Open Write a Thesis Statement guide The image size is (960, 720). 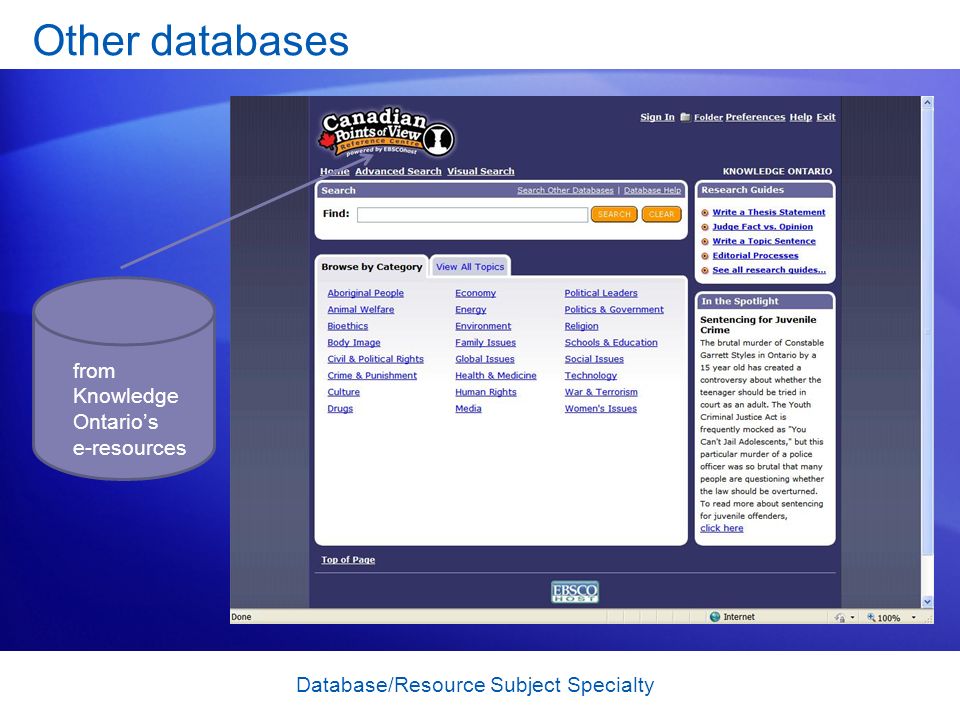769,212
